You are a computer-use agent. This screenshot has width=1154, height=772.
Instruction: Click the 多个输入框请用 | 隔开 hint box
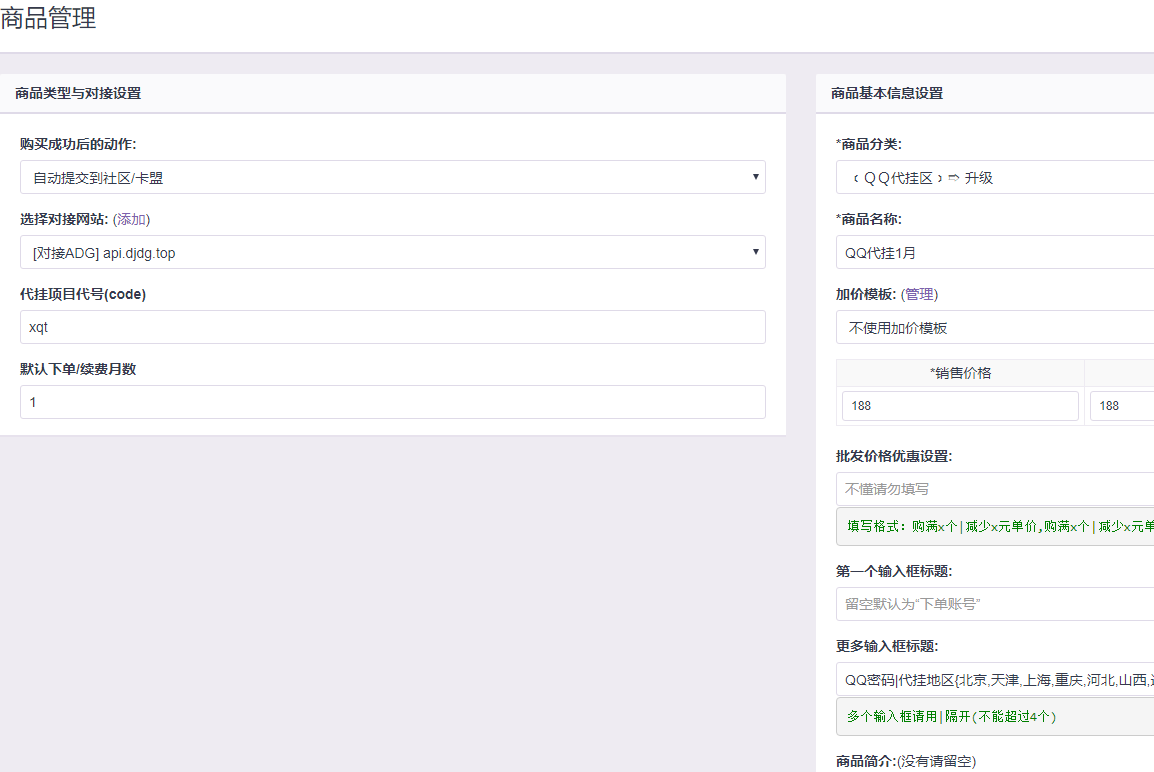click(x=951, y=716)
